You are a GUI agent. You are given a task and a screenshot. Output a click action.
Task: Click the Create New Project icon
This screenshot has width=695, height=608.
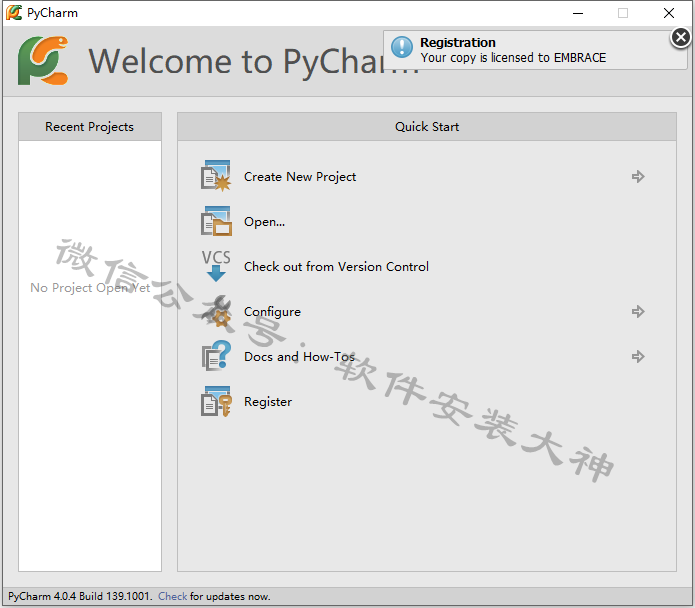(216, 176)
